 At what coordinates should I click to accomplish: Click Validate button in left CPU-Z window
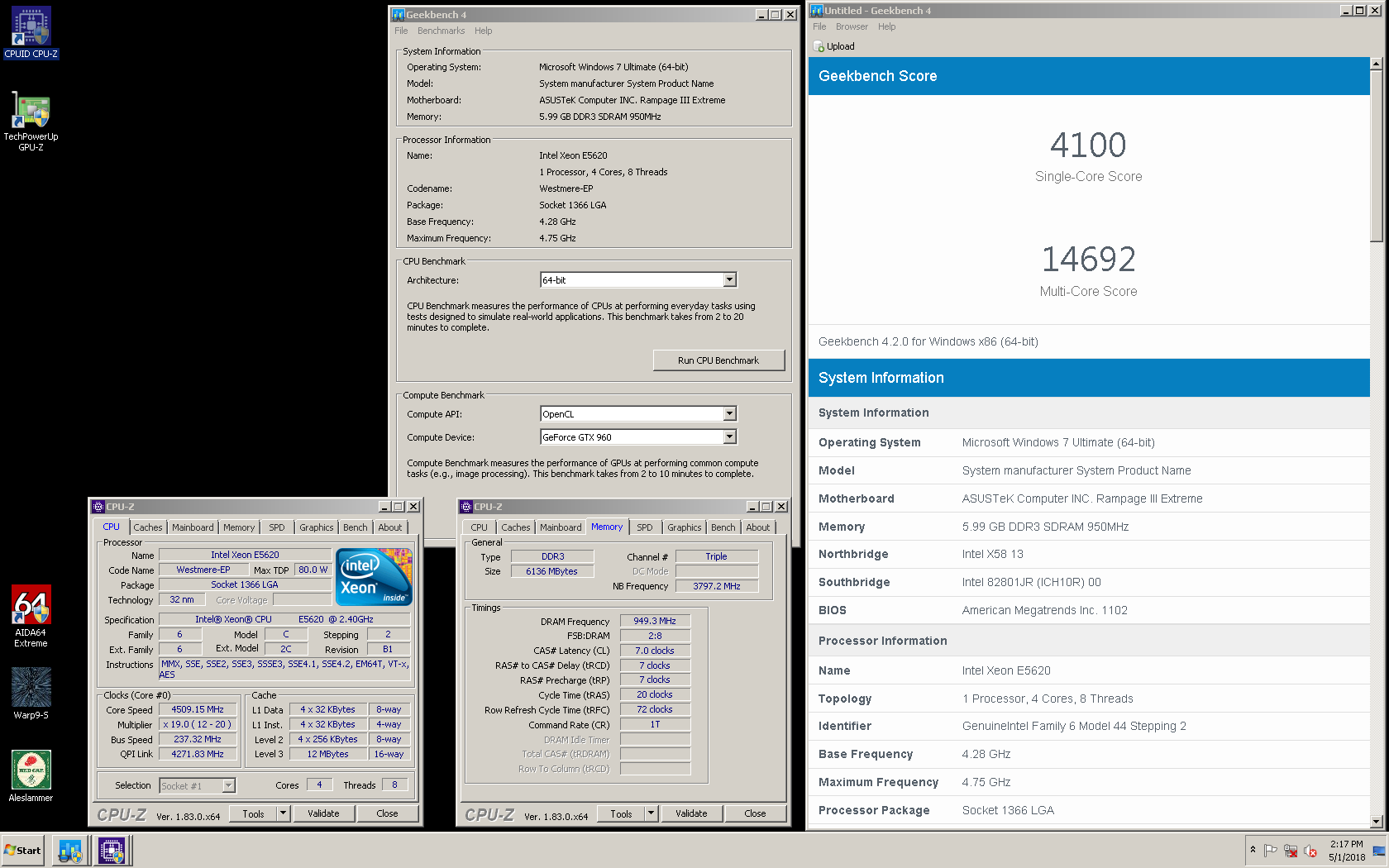323,813
